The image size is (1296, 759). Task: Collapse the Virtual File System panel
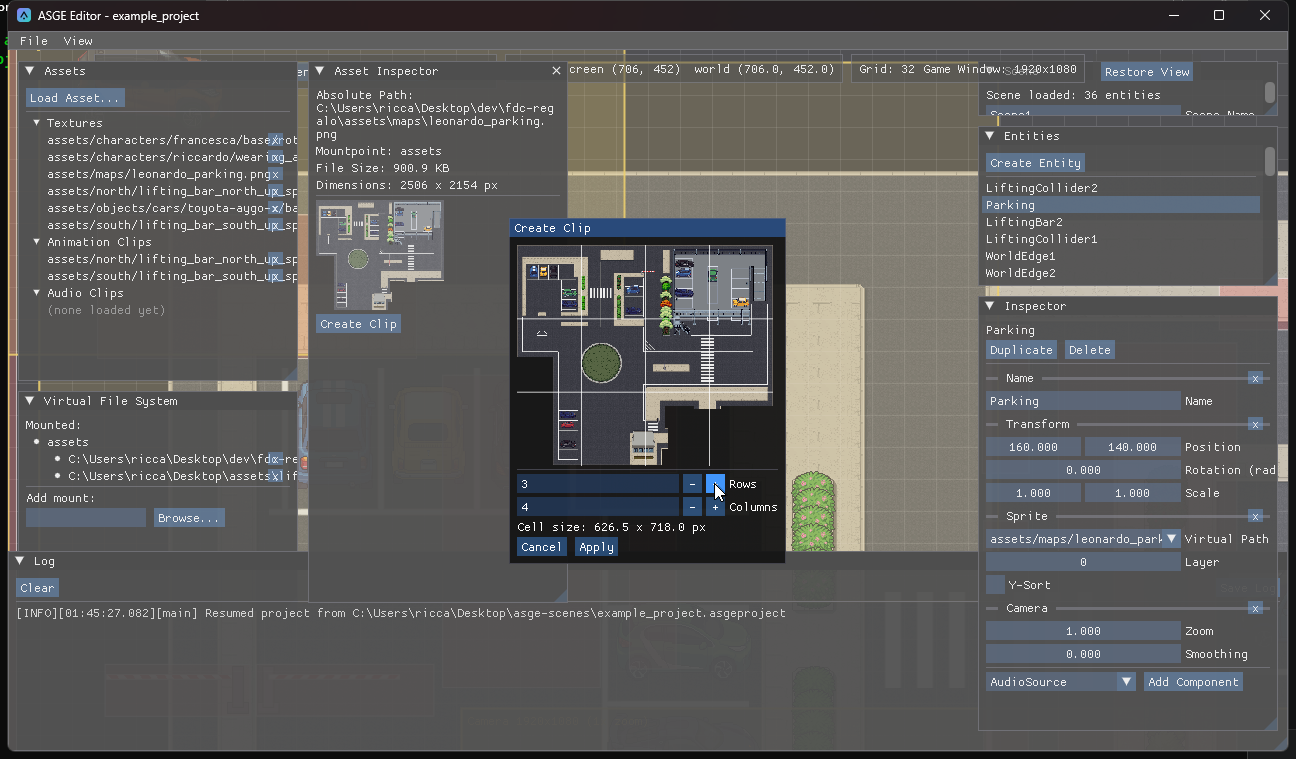pos(30,401)
